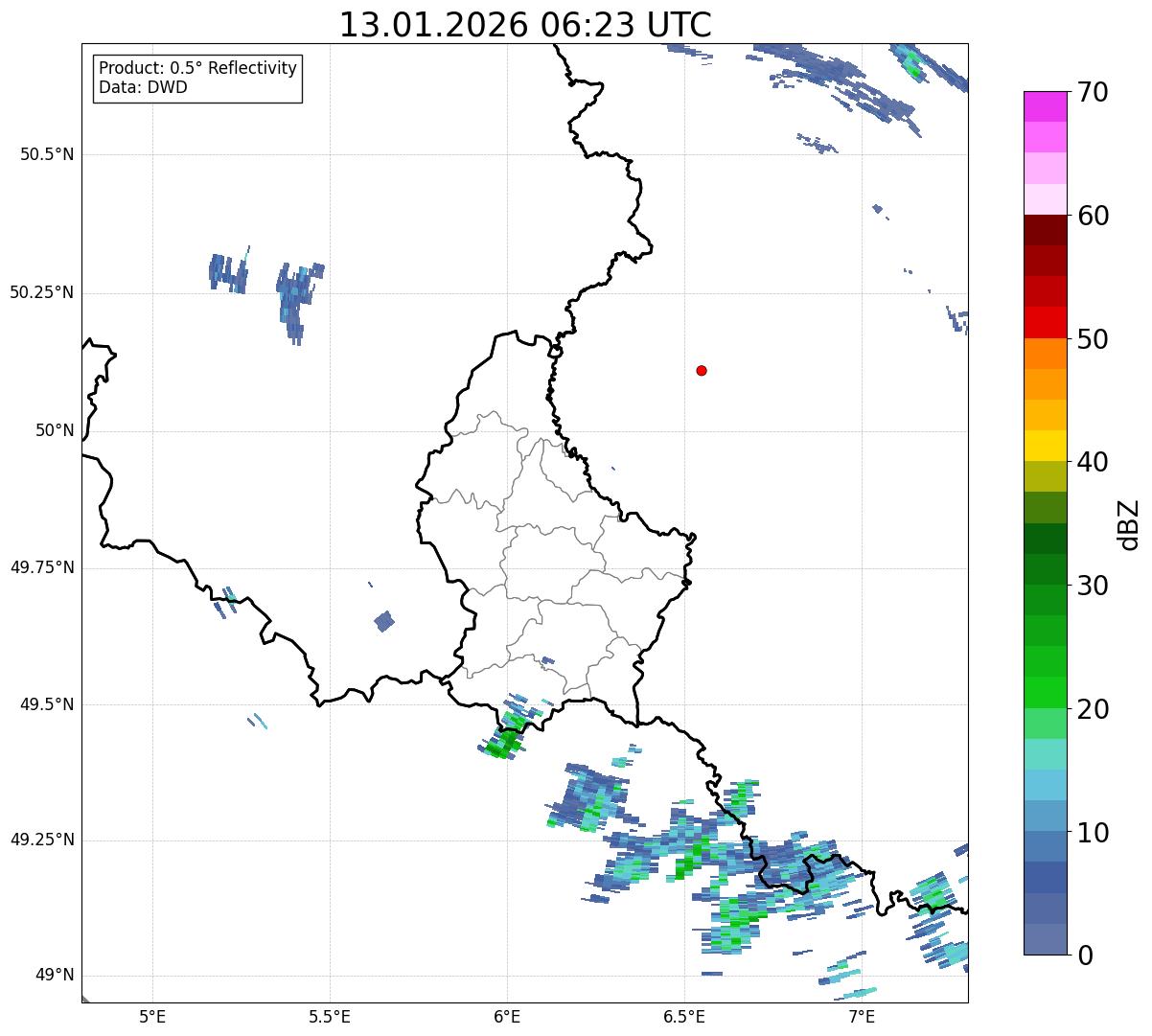Click the latitude label 49.25°N
The width and height of the screenshot is (1152, 1036).
tap(42, 840)
